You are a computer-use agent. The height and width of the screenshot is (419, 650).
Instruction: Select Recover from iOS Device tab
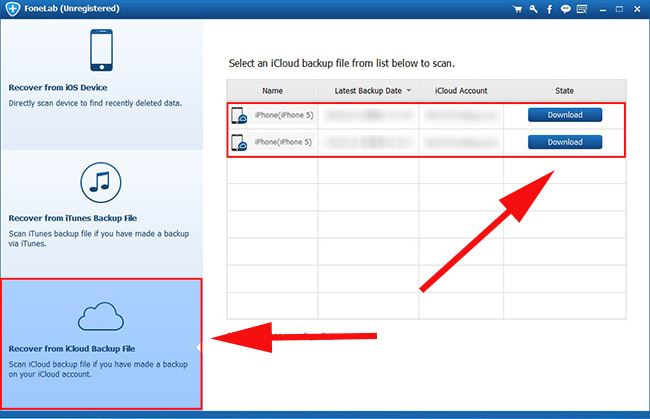coord(102,85)
